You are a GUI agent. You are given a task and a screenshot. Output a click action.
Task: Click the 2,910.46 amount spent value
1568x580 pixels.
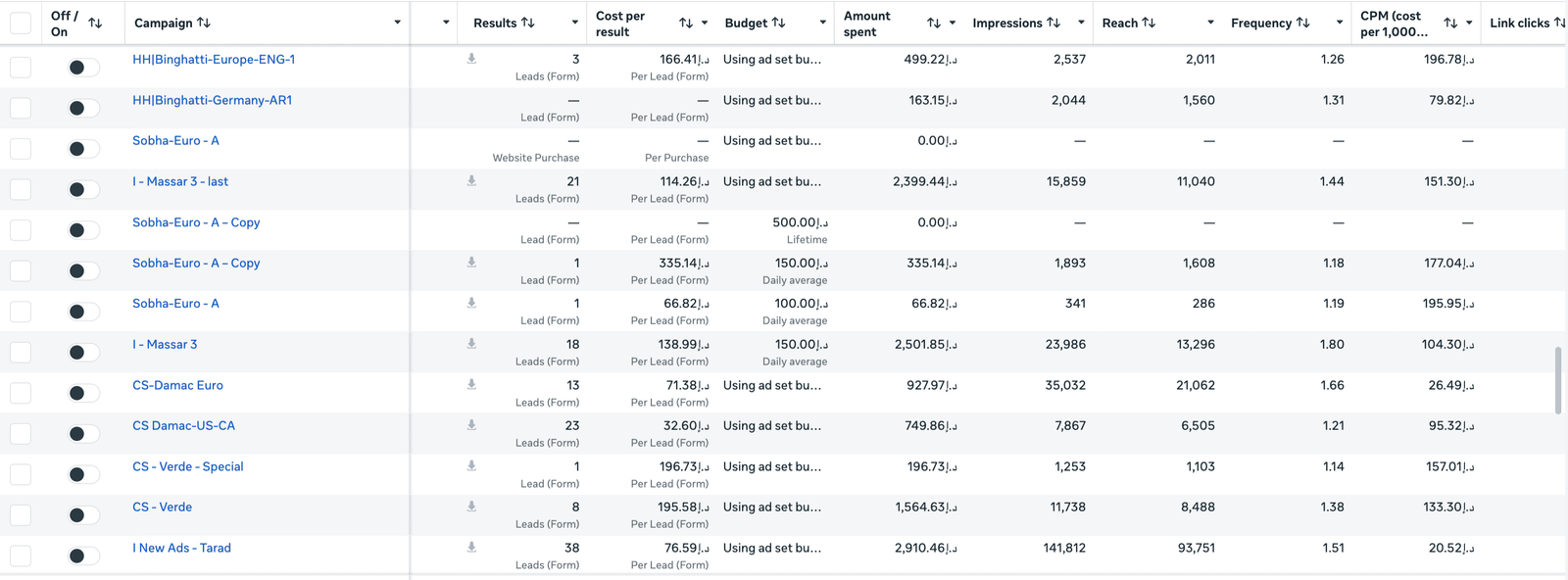click(x=926, y=548)
